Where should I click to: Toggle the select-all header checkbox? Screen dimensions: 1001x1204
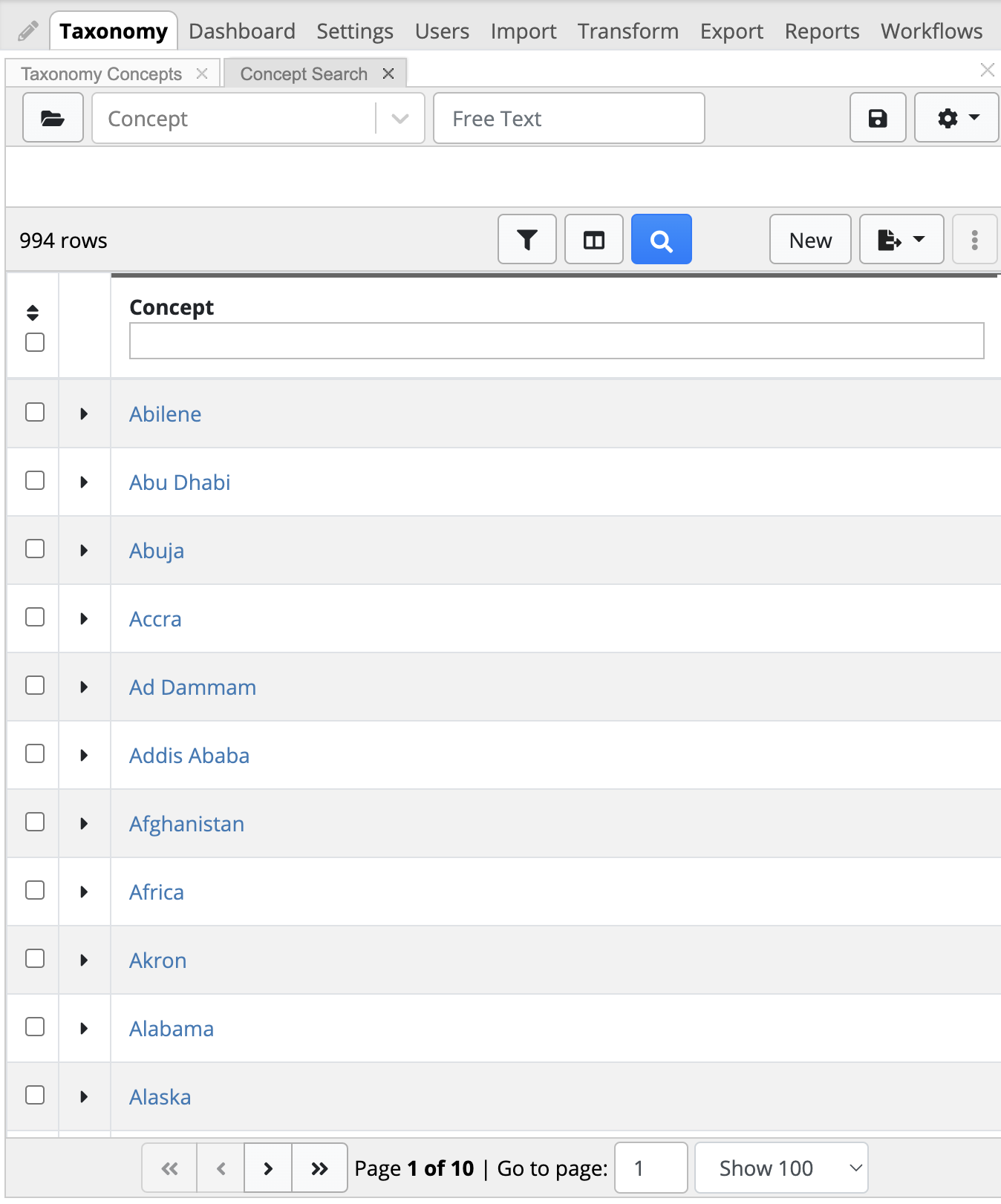tap(35, 342)
